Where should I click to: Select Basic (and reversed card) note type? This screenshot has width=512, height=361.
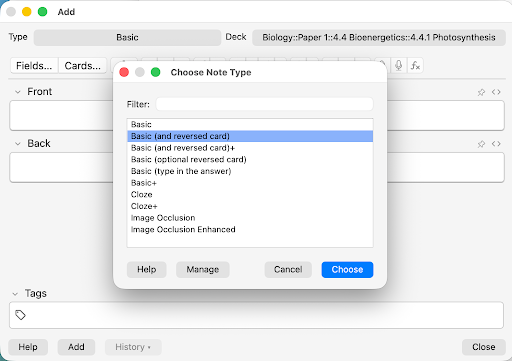point(250,136)
